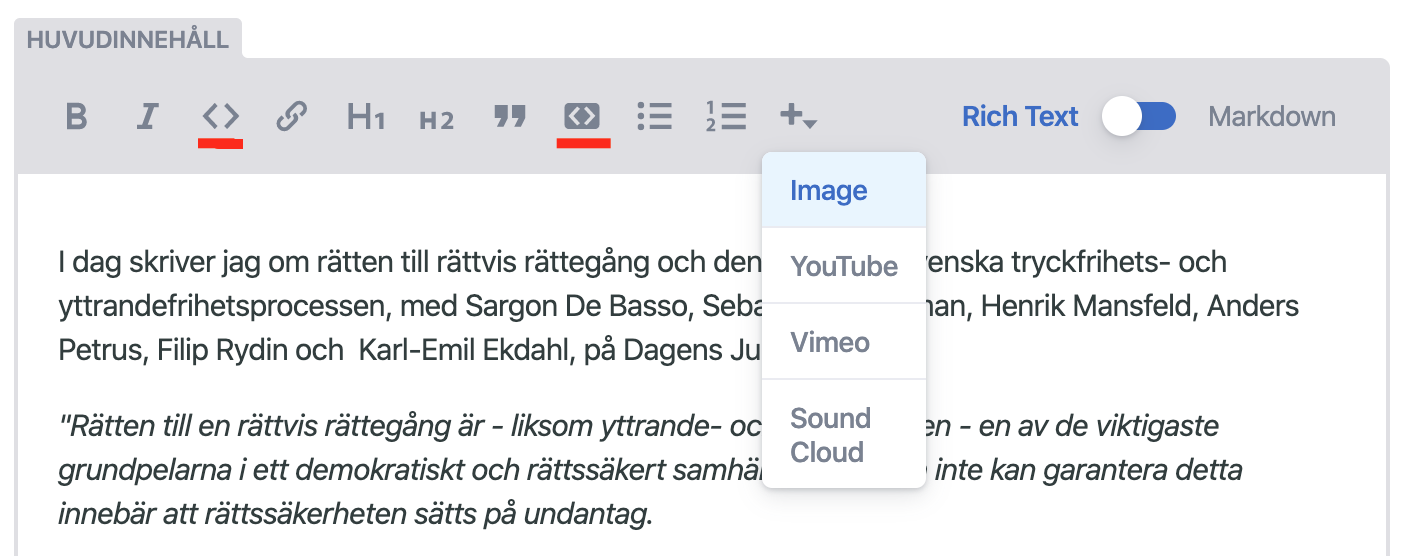Toggle the Rich Text/Markdown switch
Viewport: 1408px width, 556px height.
pyautogui.click(x=1139, y=117)
